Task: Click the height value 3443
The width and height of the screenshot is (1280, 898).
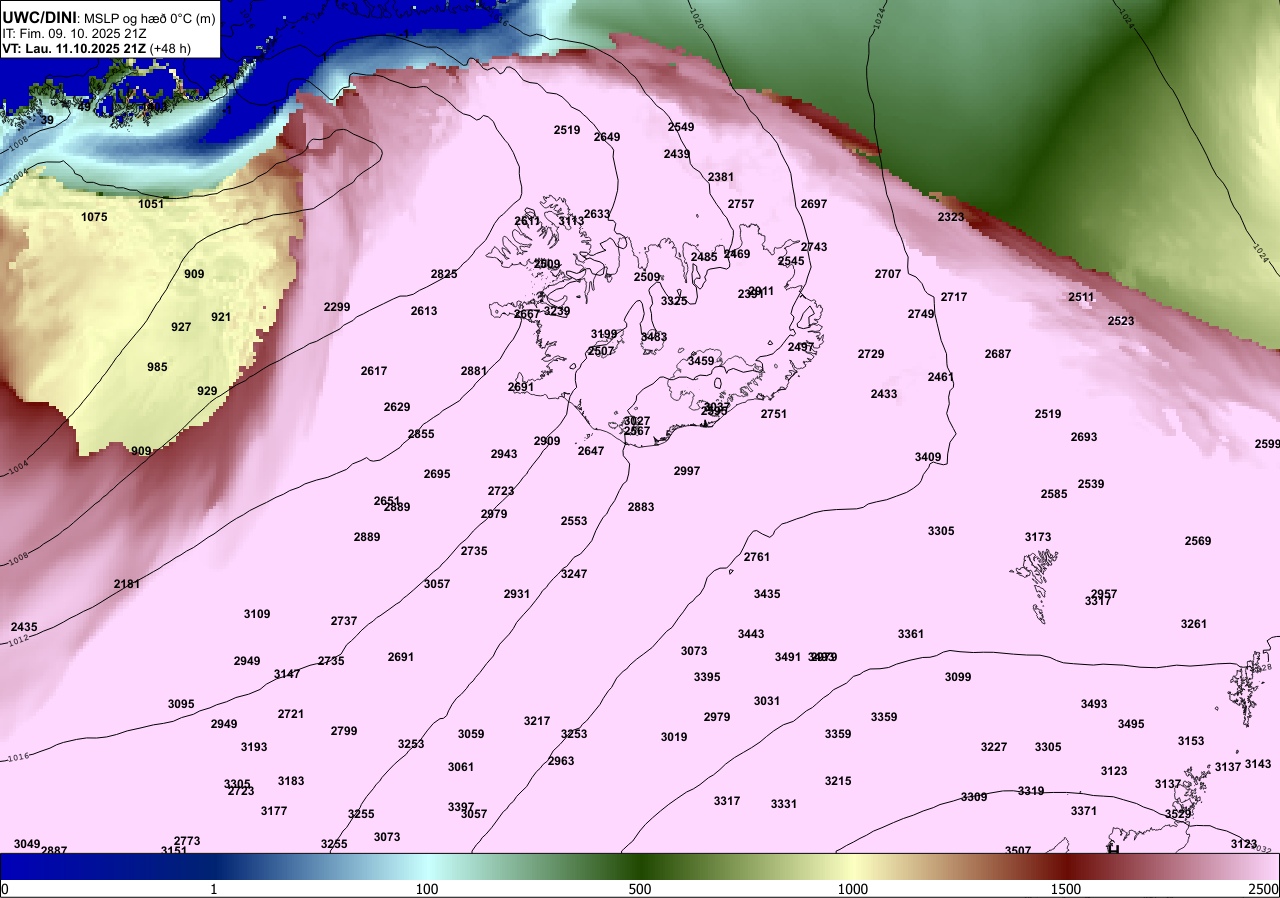Action: [751, 634]
